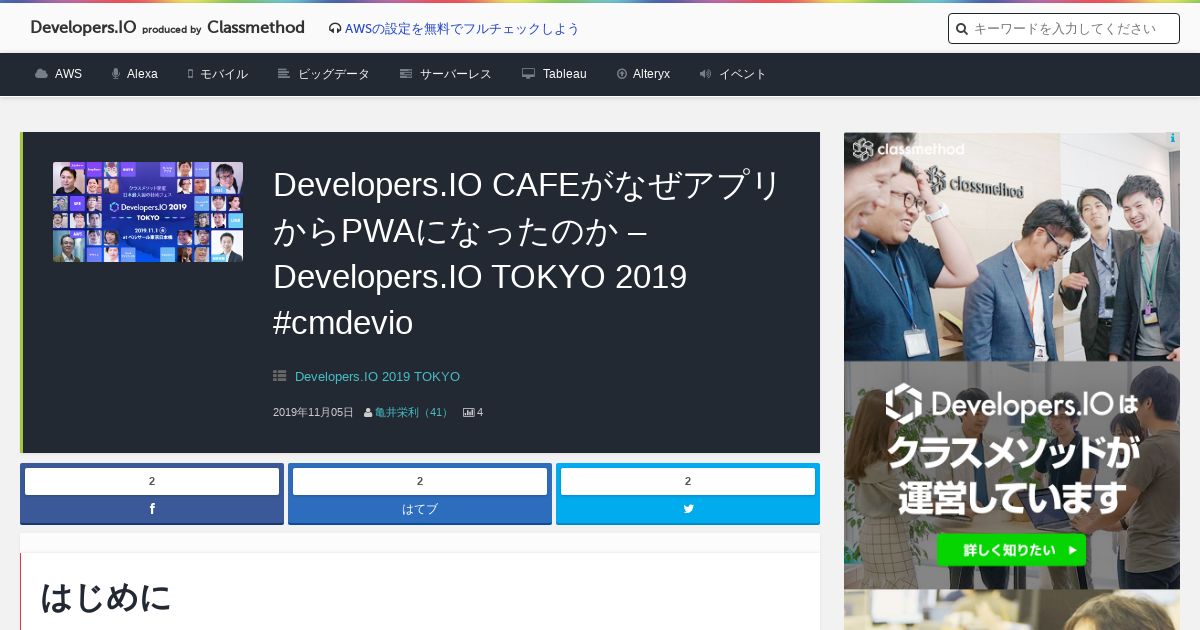Open the Developers.IO 2019 TOKYO category link
This screenshot has height=630, width=1200.
[377, 377]
